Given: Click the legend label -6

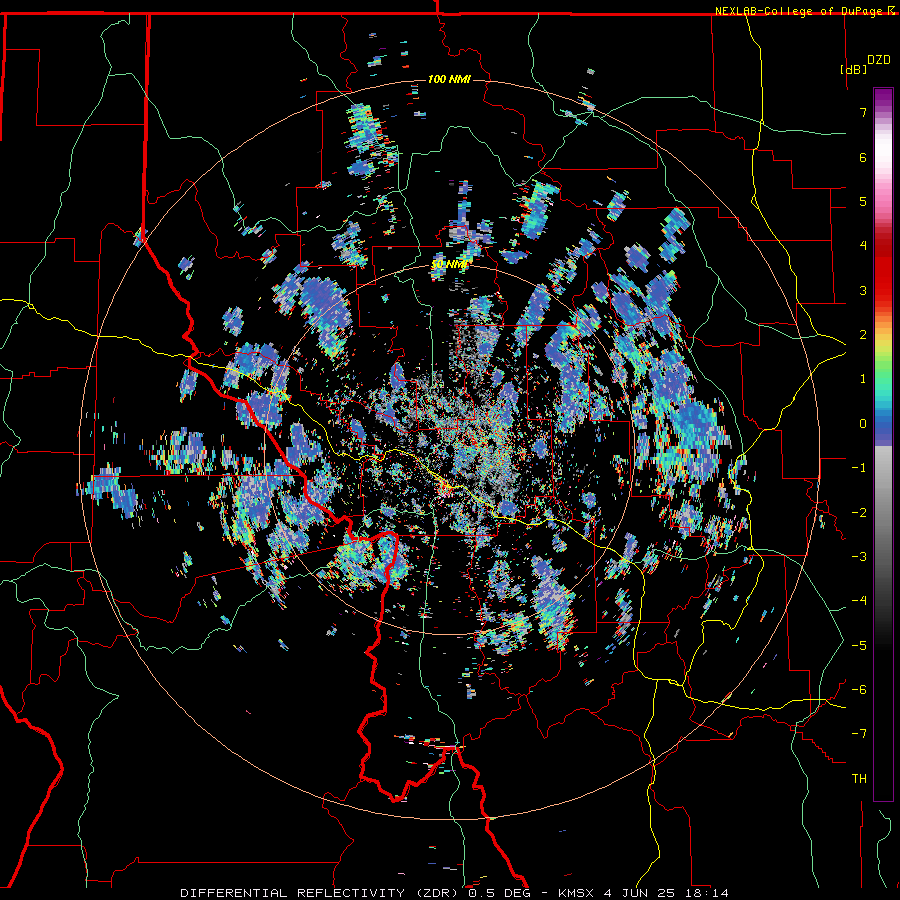Looking at the screenshot, I should (859, 690).
